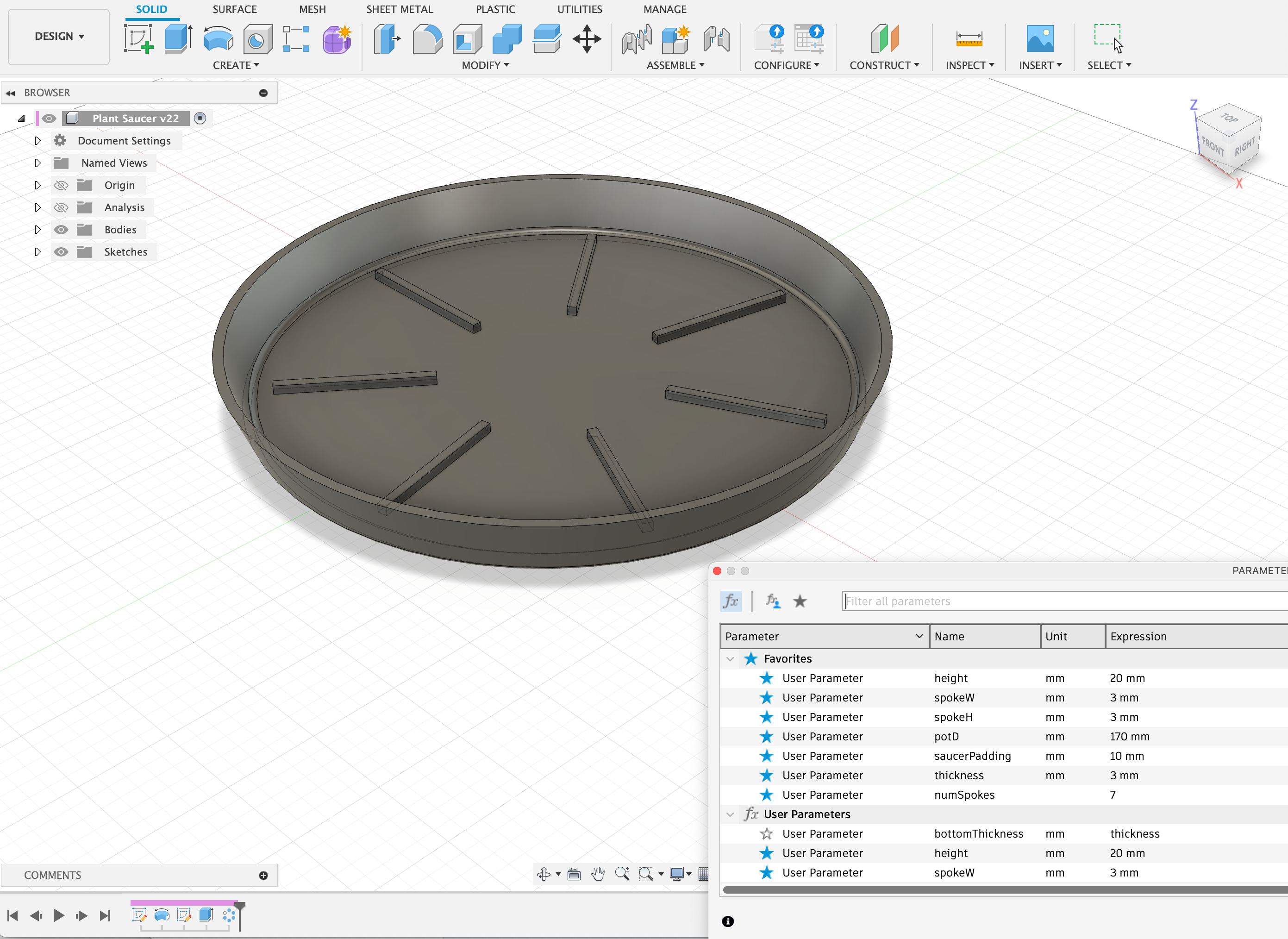Image resolution: width=1288 pixels, height=939 pixels.
Task: Click the Parameters horizontal scrollbar
Action: pyautogui.click(x=1005, y=889)
